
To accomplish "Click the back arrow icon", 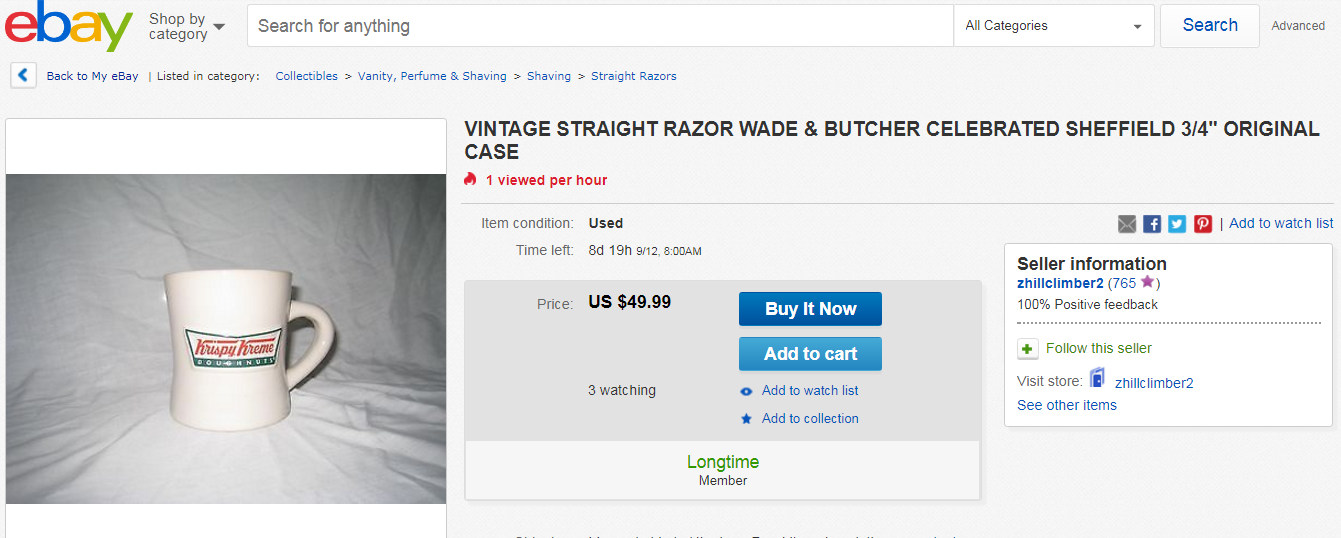I will (x=24, y=75).
